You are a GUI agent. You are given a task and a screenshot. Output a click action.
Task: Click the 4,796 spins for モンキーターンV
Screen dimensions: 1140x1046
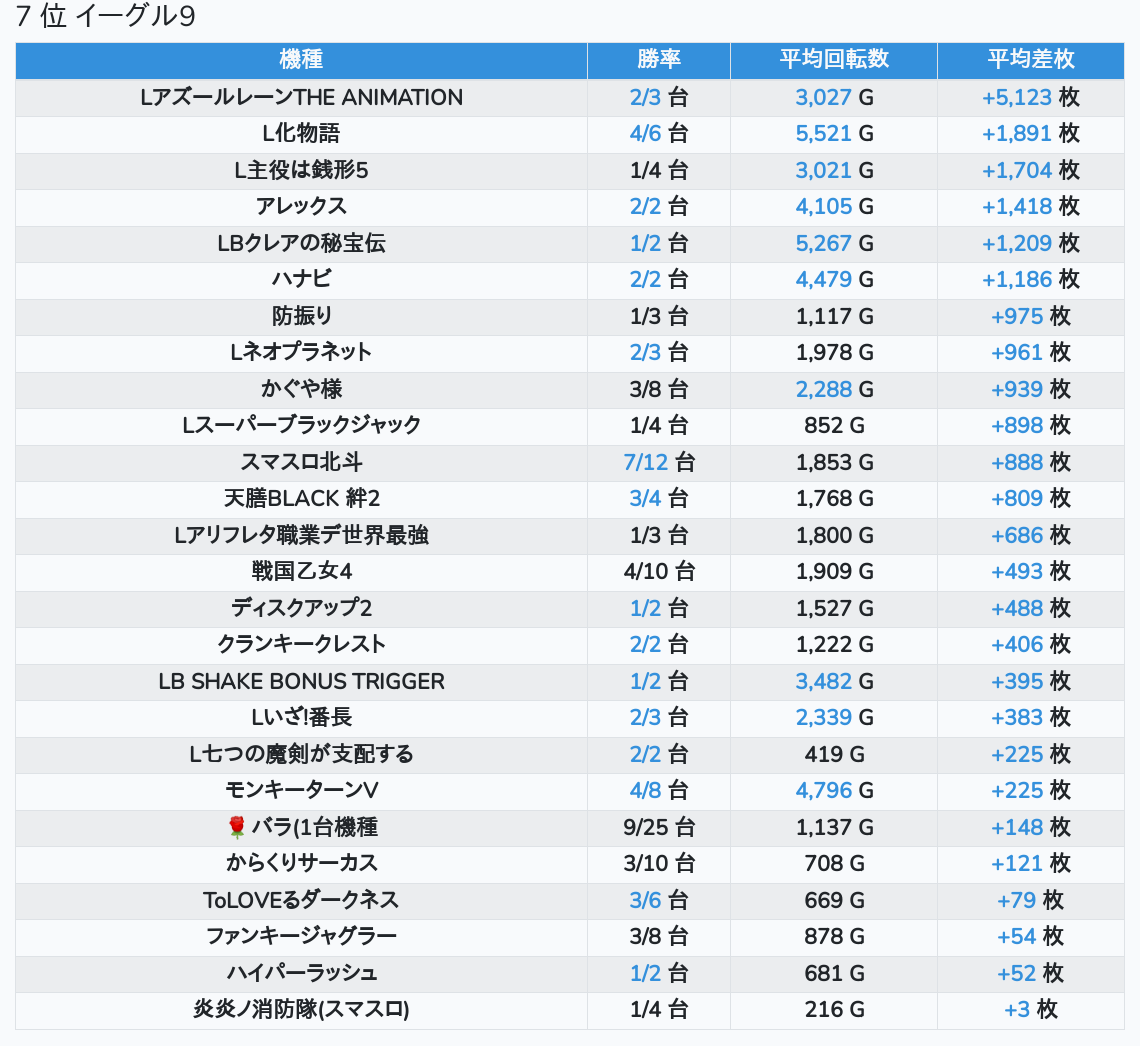point(823,790)
